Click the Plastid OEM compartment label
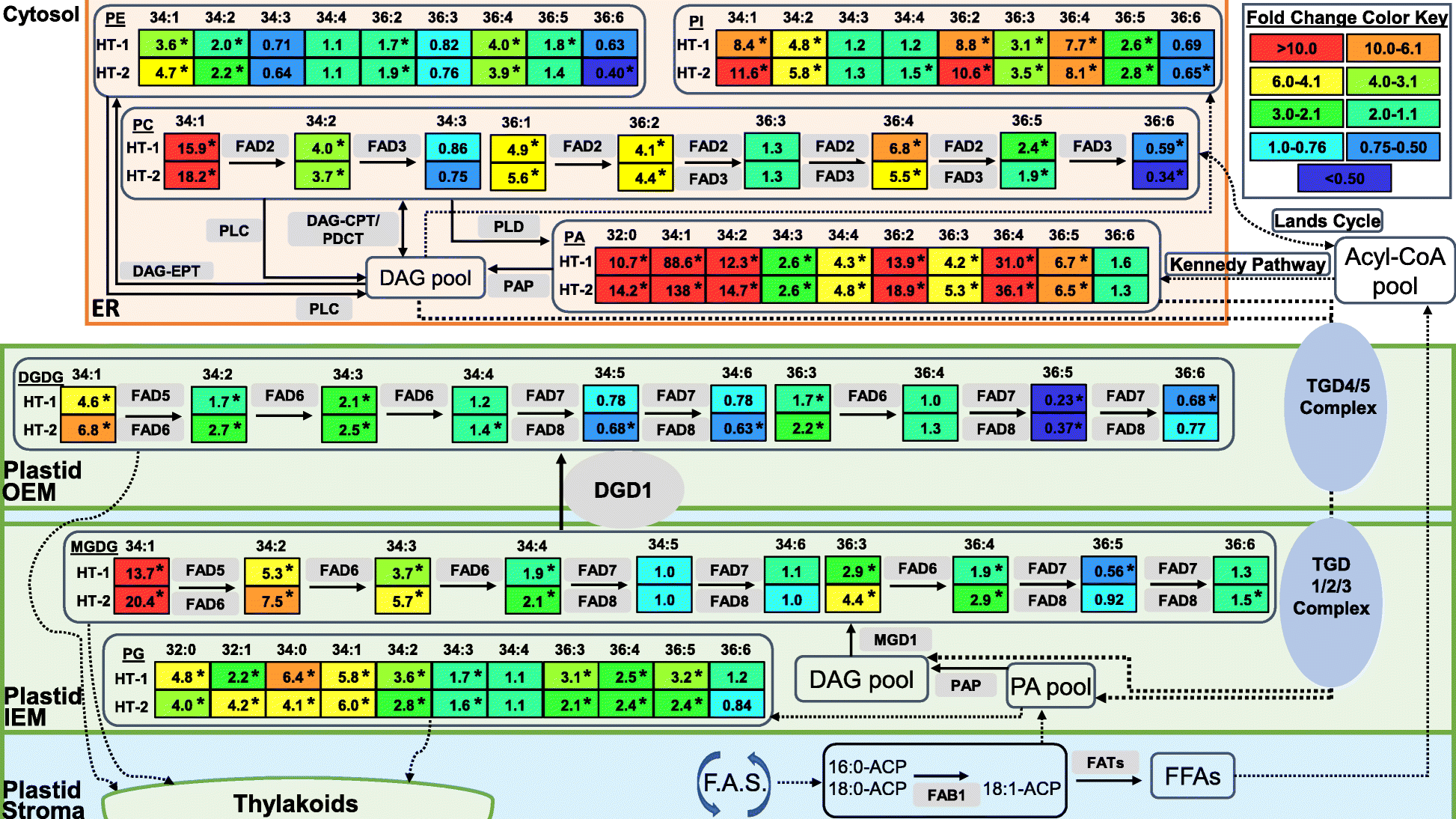 (x=43, y=481)
